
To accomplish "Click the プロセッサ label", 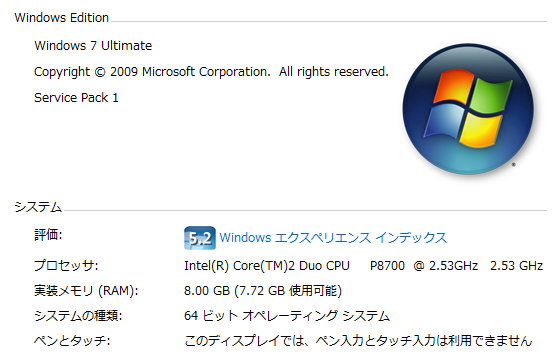I will tap(66, 265).
